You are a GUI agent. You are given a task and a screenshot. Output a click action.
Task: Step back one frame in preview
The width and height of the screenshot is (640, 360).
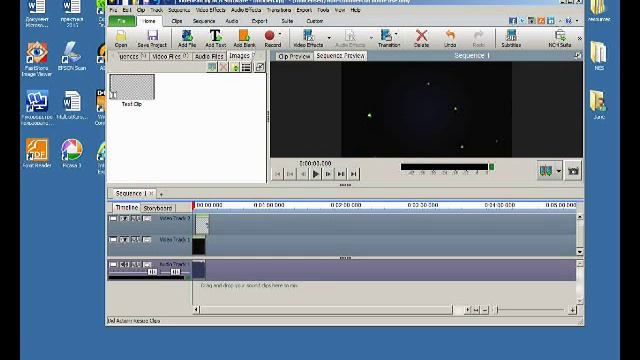pos(303,174)
